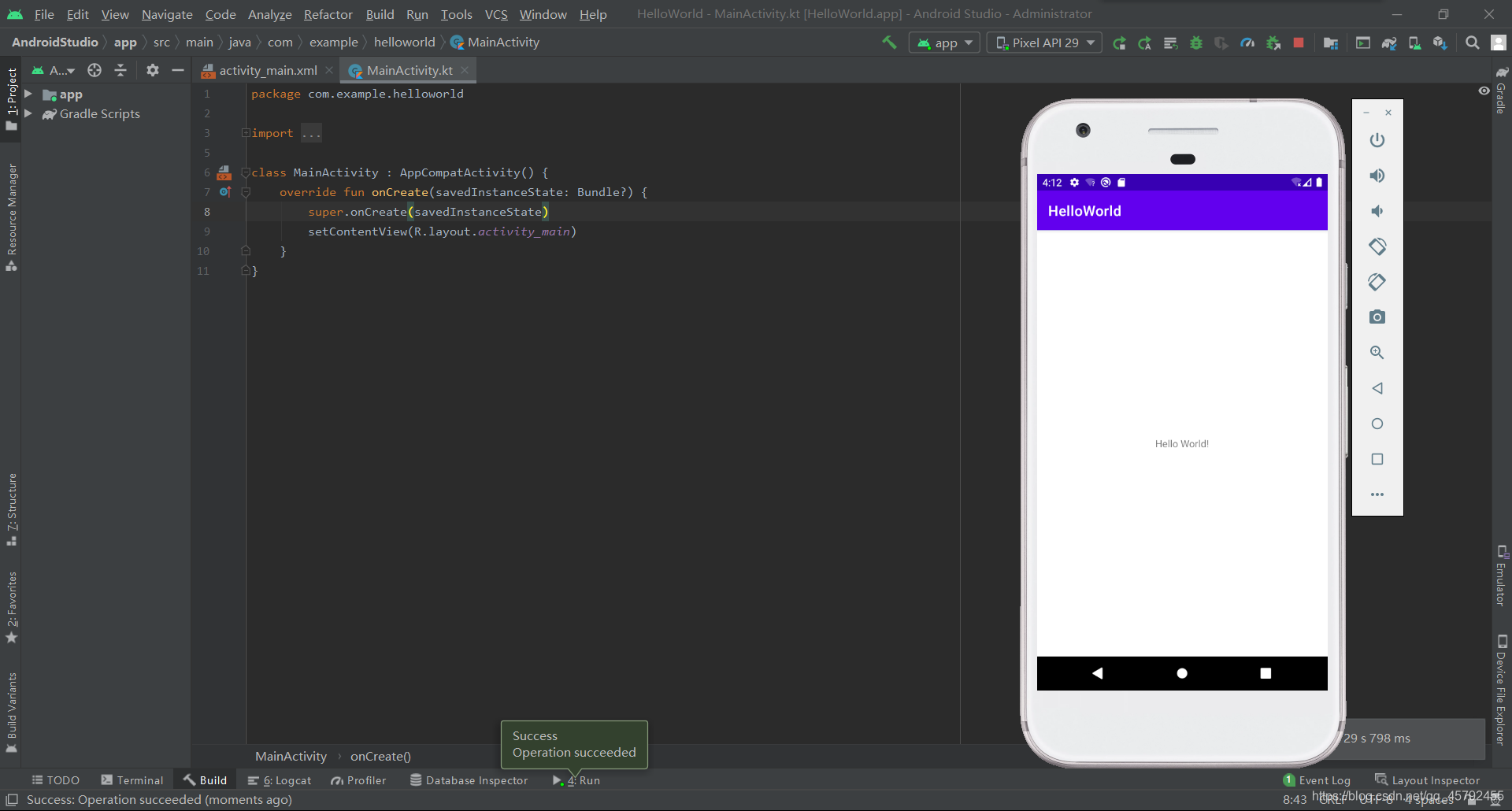Image resolution: width=1512 pixels, height=811 pixels.
Task: Open the Logcat tool window
Action: point(280,780)
